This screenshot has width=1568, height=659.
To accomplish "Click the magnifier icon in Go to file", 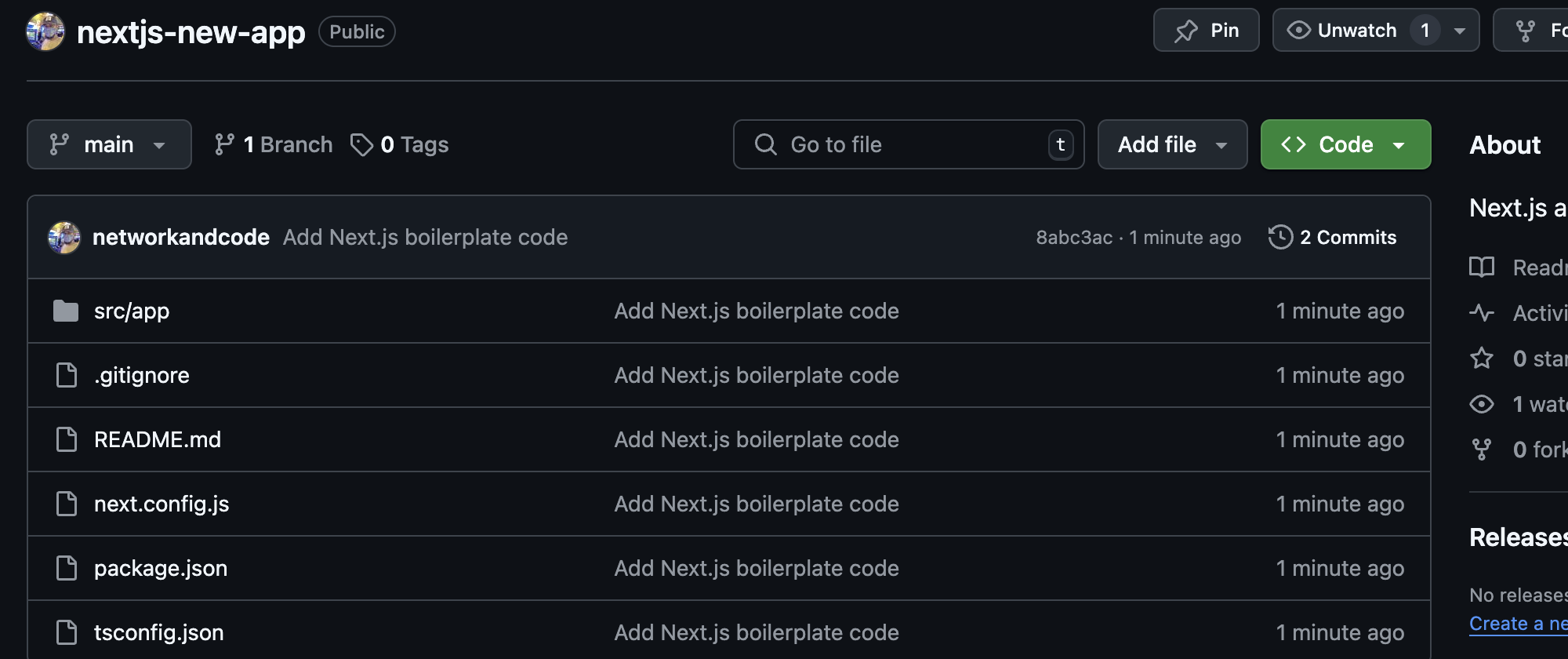I will (765, 144).
